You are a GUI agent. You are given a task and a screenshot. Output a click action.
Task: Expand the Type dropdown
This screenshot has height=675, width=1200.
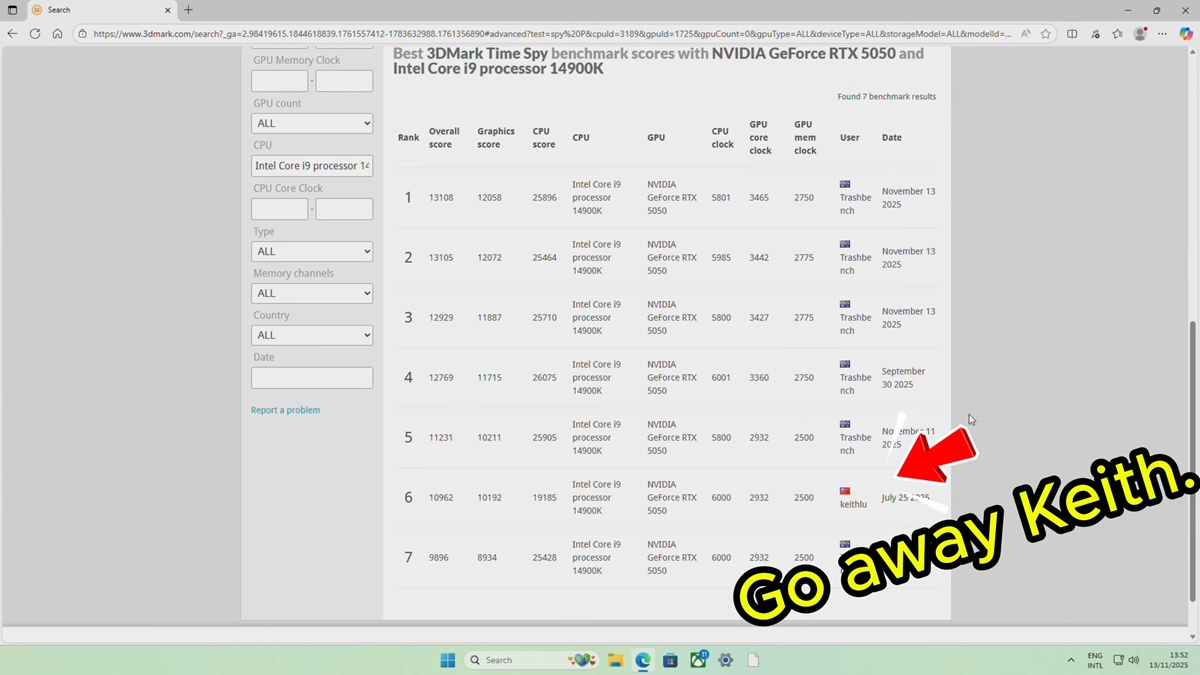click(x=312, y=251)
